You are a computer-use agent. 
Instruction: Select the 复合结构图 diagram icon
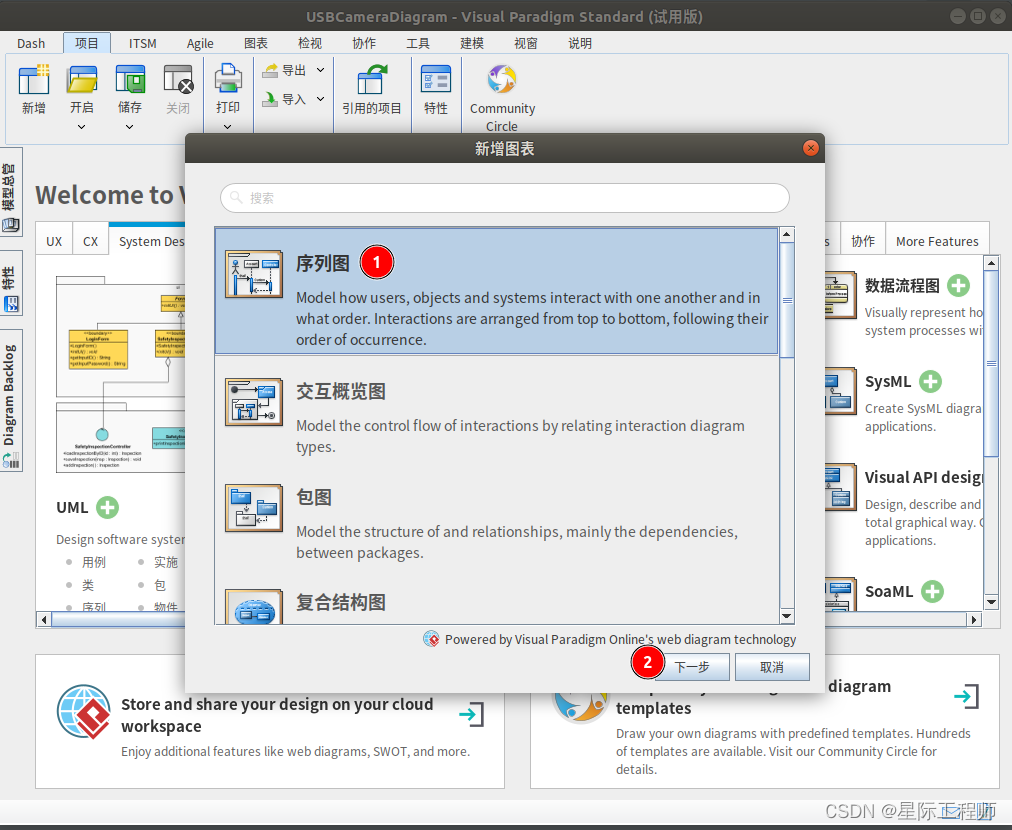coord(254,606)
